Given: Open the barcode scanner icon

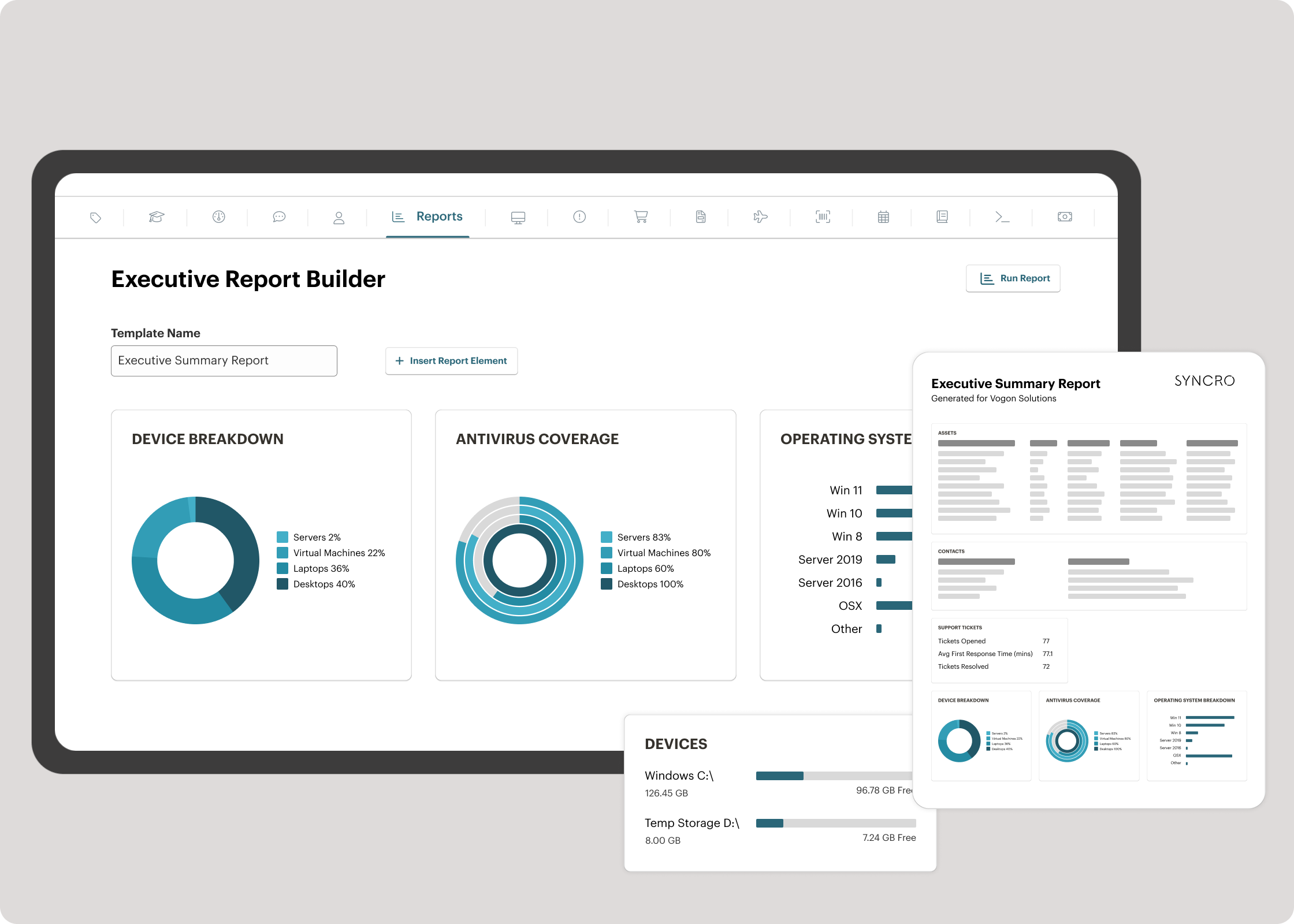Looking at the screenshot, I should coord(823,217).
